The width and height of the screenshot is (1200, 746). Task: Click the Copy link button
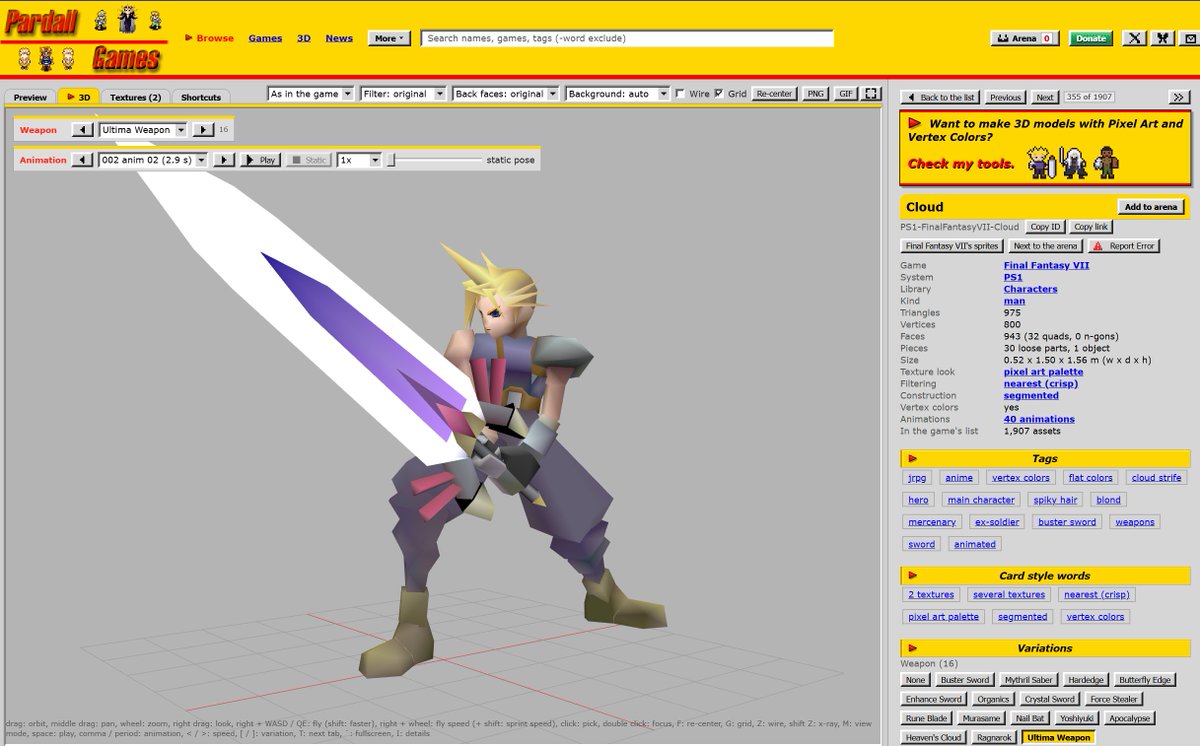coord(1090,227)
